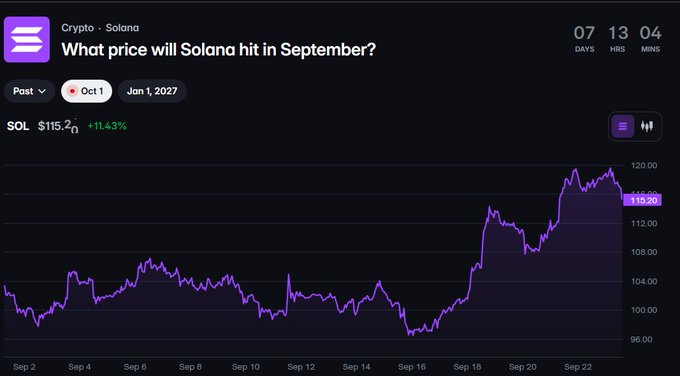This screenshot has width=680, height=376.
Task: Click the 120.00 price axis label
Action: click(x=644, y=166)
